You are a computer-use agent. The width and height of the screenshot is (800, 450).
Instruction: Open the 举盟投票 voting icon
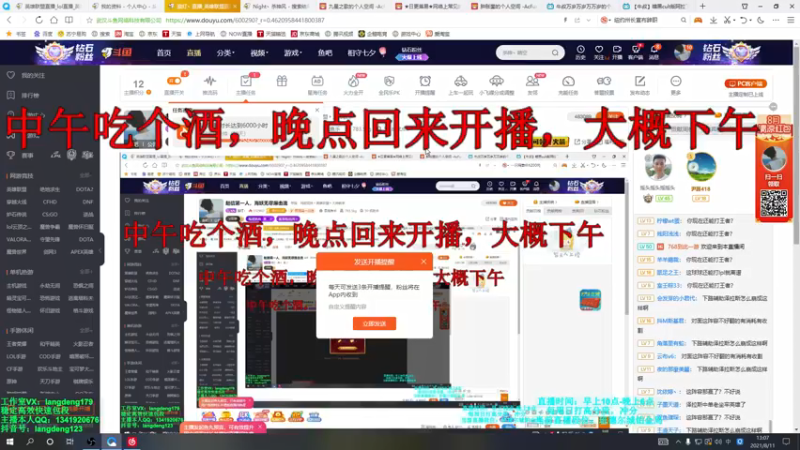click(x=604, y=85)
